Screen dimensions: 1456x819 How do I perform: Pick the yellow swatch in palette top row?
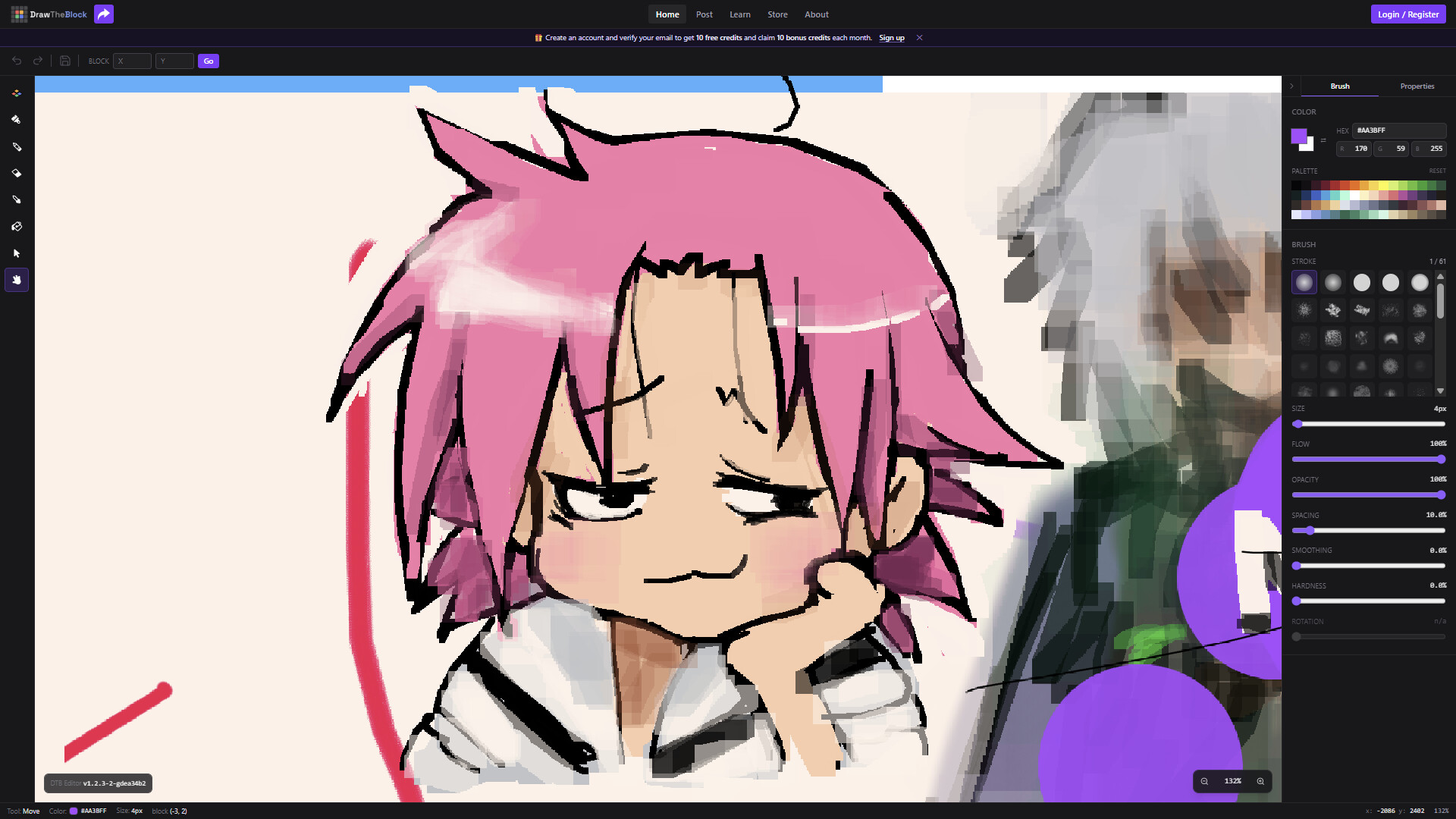[x=1383, y=186]
